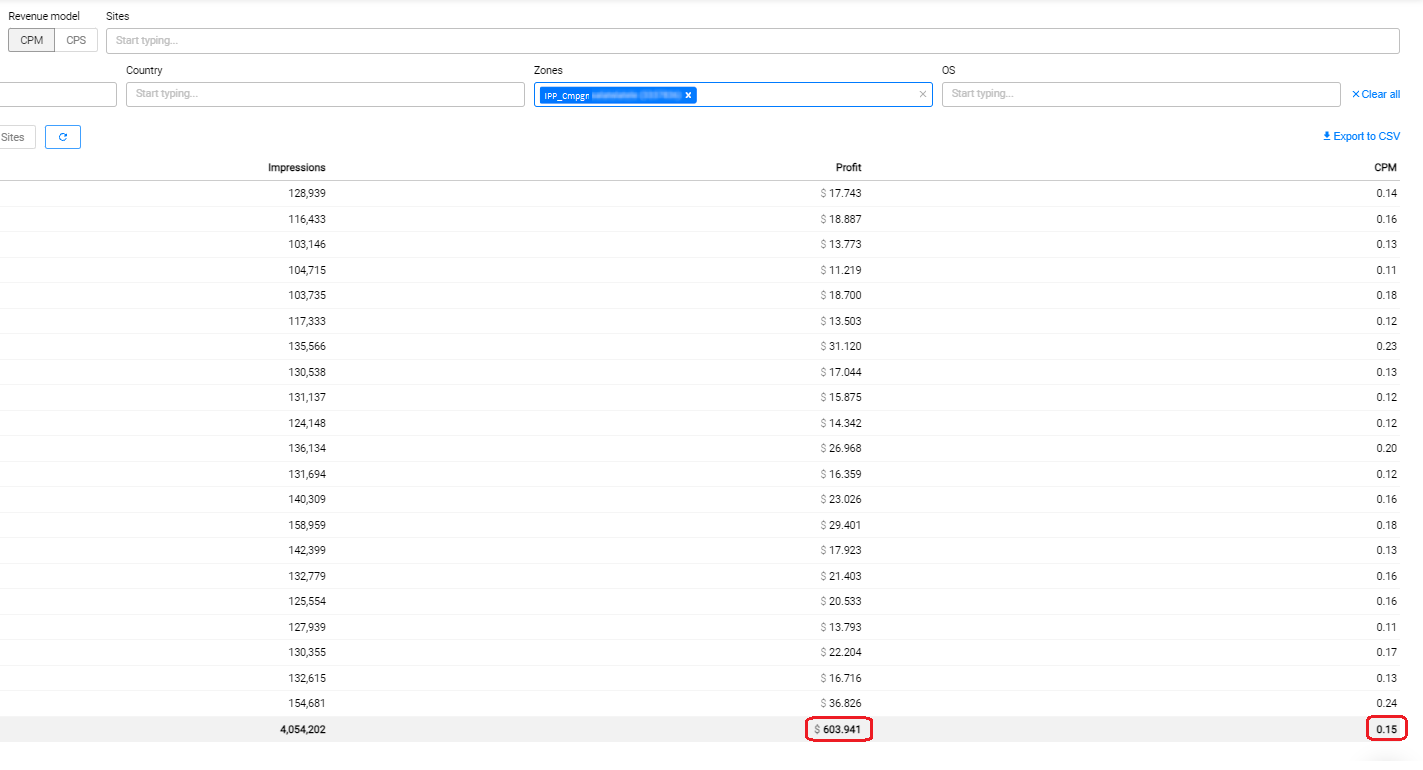
Task: Click the total CPM value 0.15
Action: [1386, 730]
